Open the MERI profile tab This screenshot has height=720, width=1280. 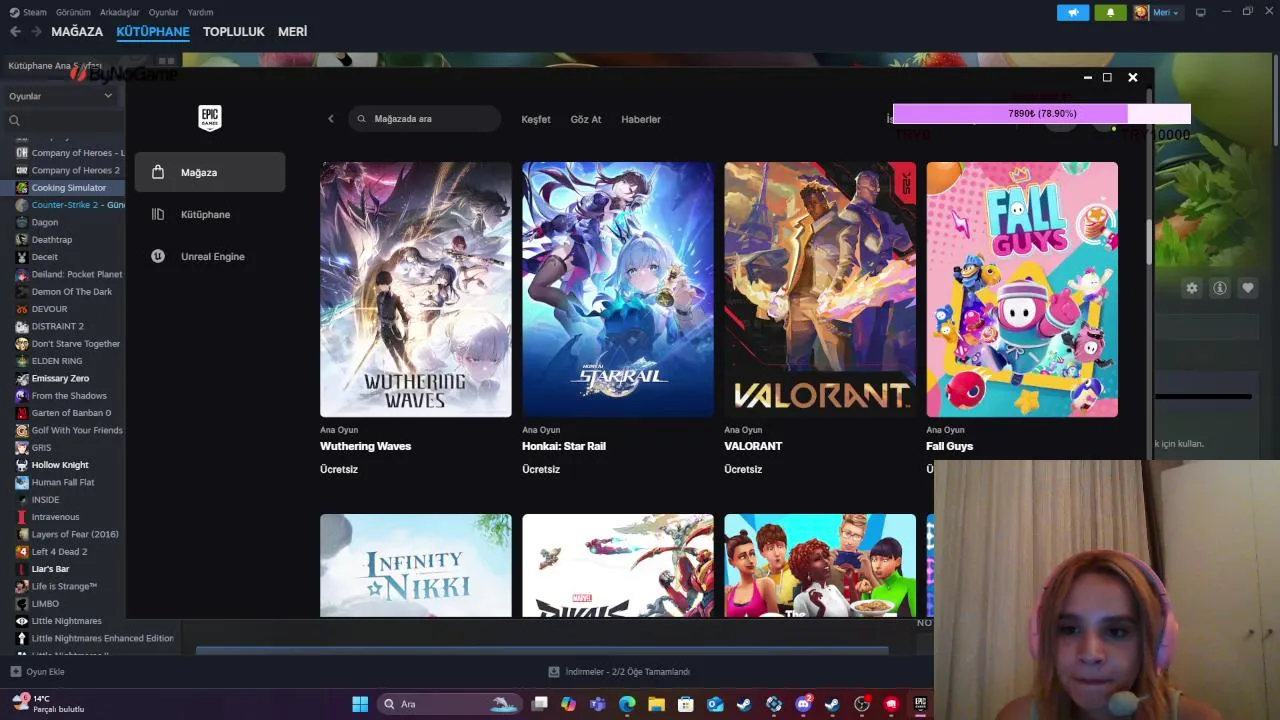pyautogui.click(x=292, y=32)
